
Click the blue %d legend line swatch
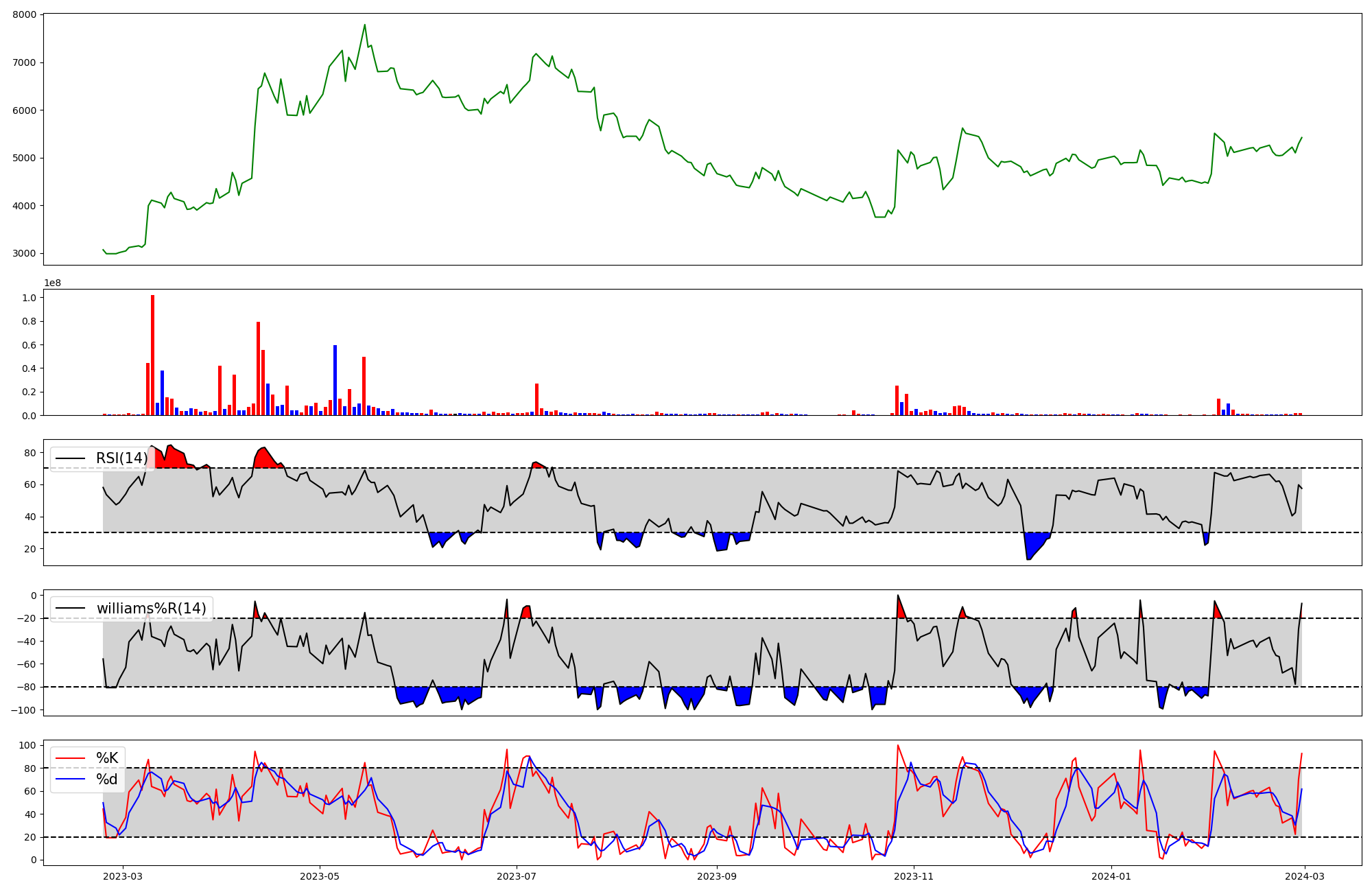coord(70,779)
